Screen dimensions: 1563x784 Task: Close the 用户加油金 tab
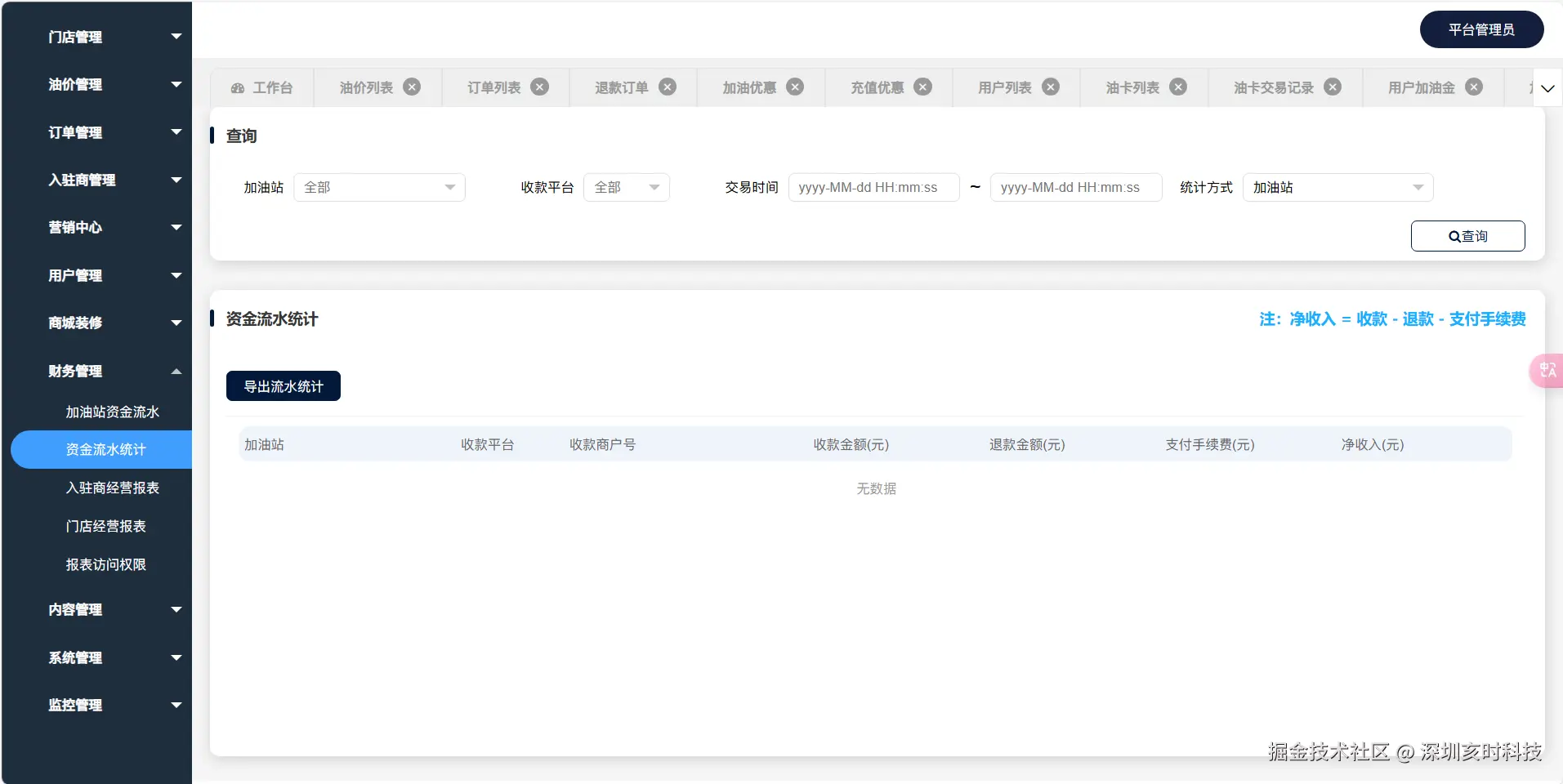coord(1474,87)
